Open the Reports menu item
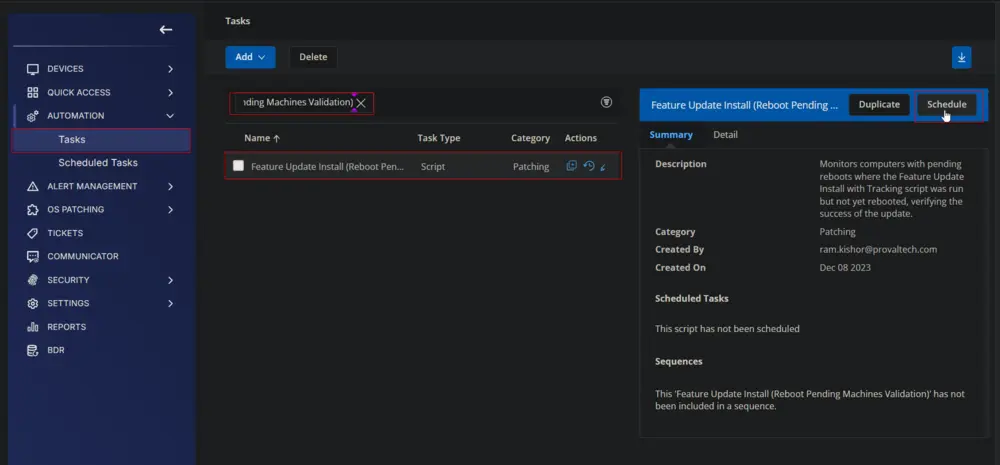 [66, 327]
